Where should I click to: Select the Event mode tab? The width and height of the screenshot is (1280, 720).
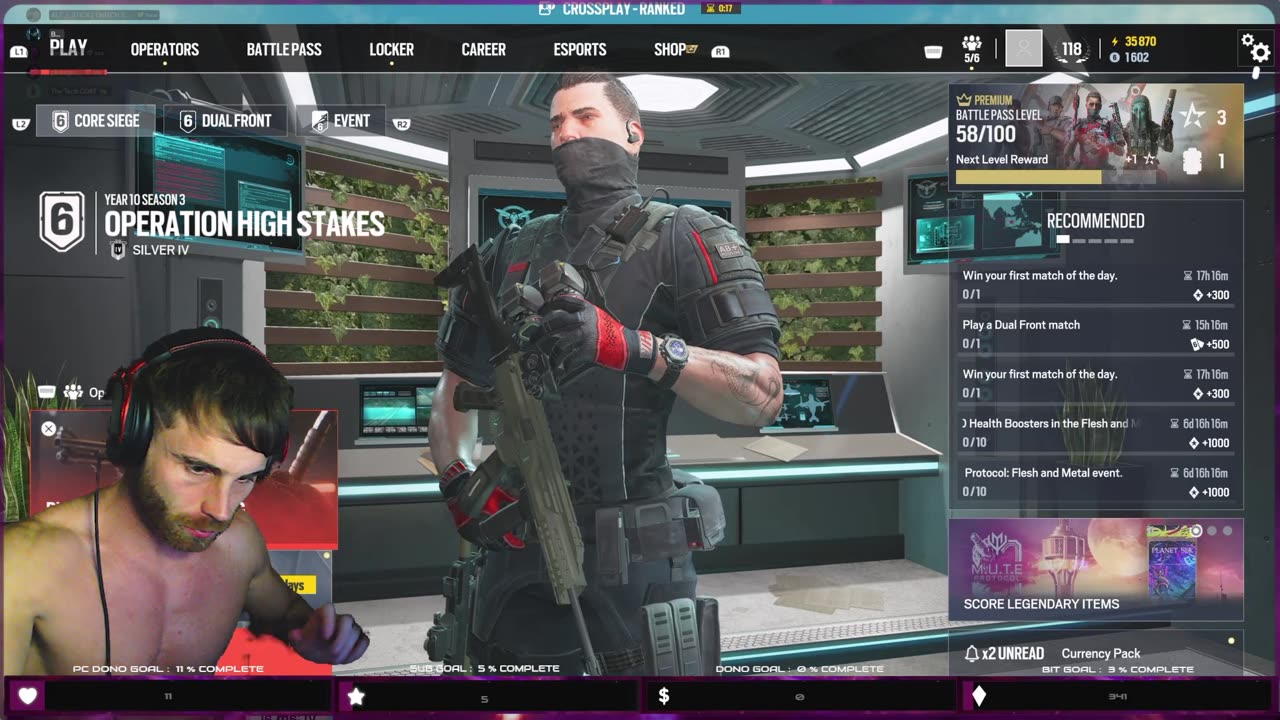click(x=340, y=121)
